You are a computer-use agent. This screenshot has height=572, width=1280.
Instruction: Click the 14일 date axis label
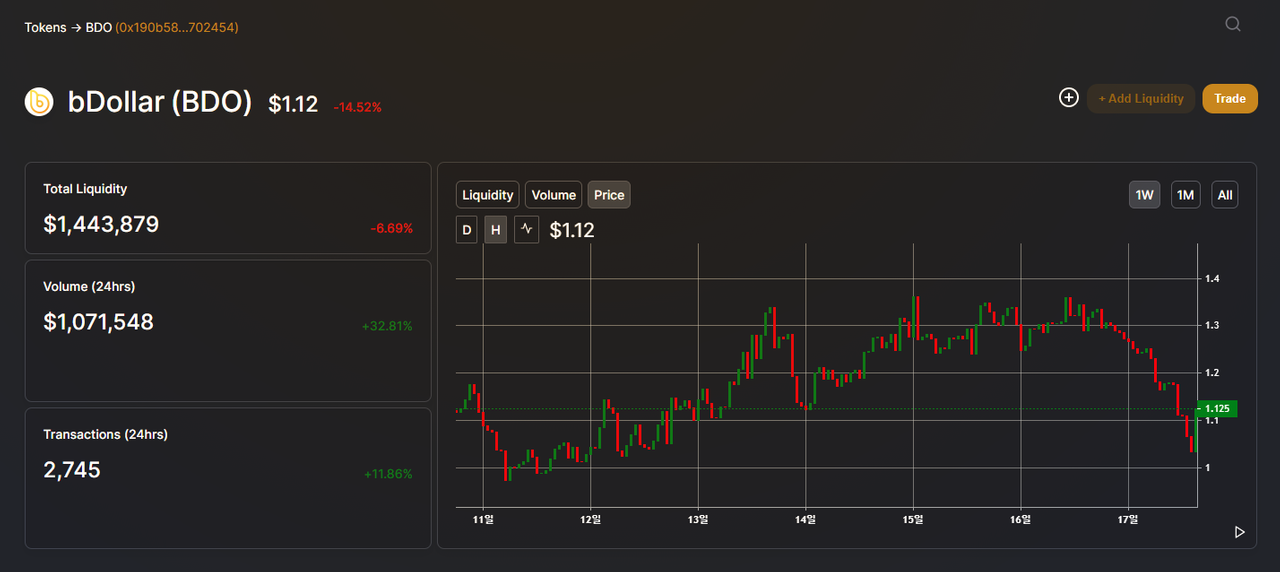pyautogui.click(x=806, y=519)
